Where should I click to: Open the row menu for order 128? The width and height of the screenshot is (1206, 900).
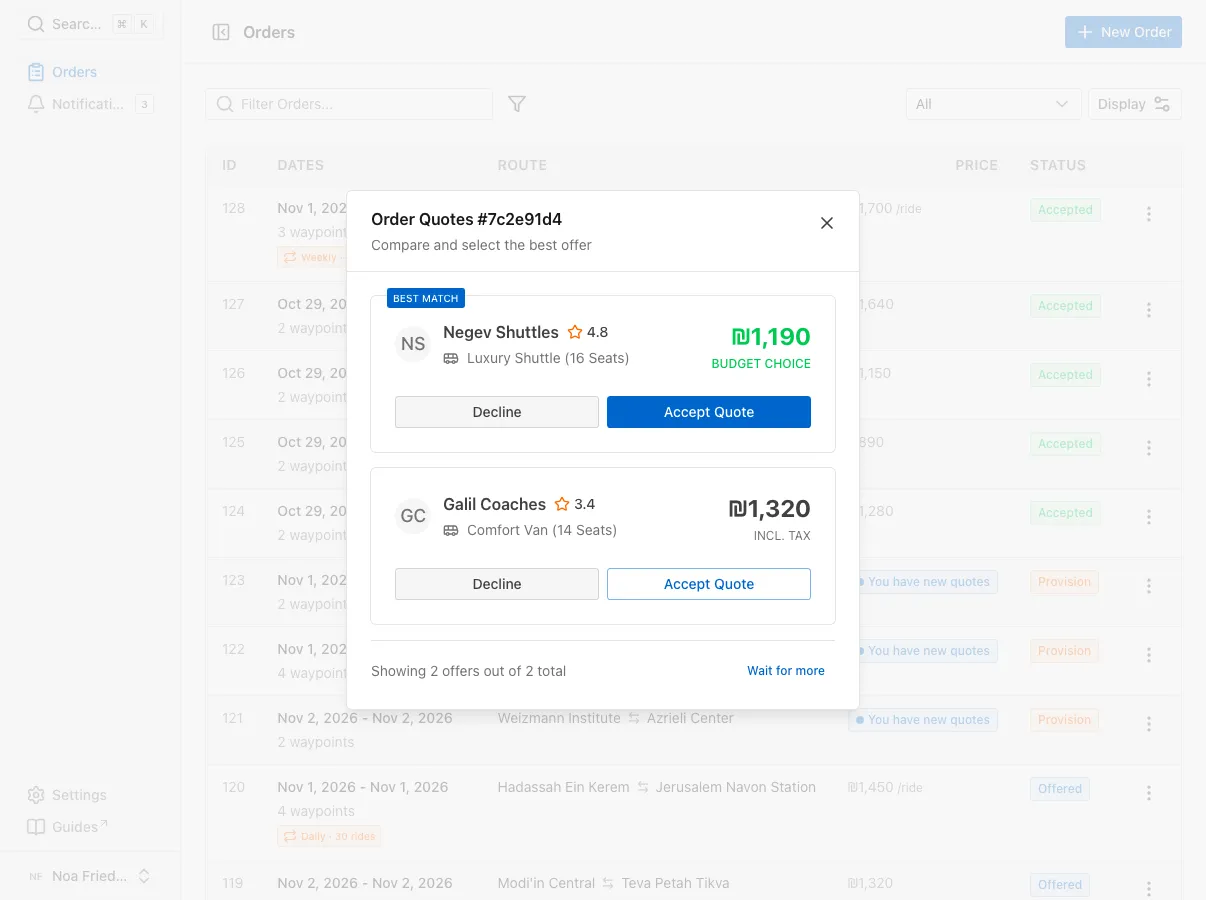(x=1149, y=214)
